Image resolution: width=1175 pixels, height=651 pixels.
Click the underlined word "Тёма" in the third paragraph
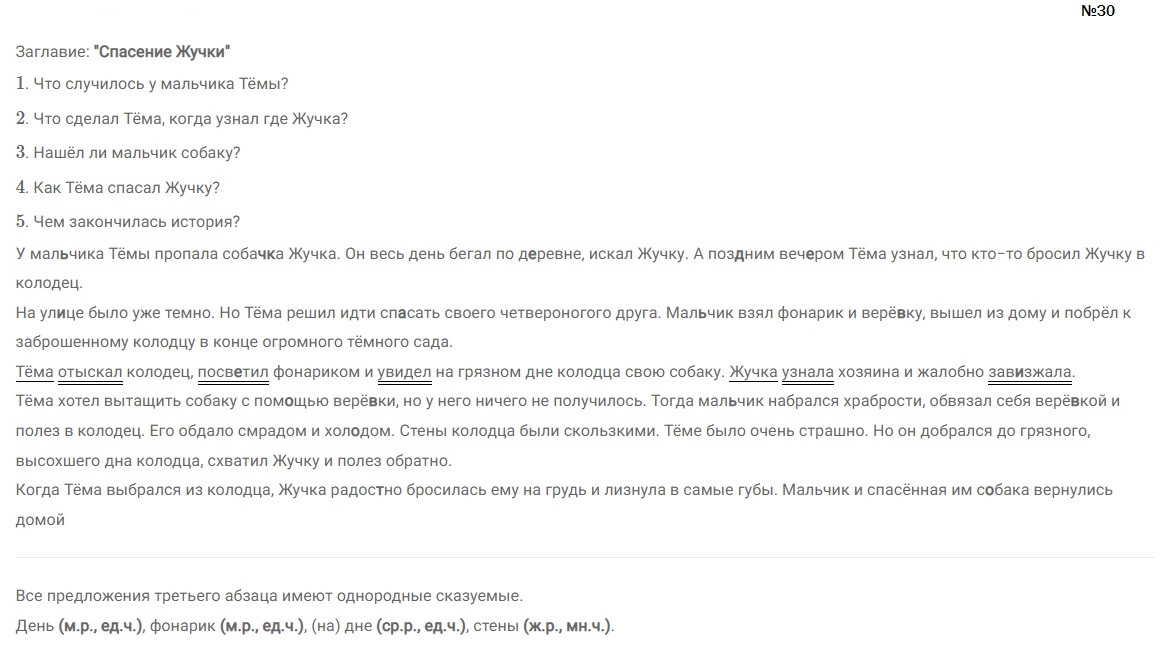(34, 372)
